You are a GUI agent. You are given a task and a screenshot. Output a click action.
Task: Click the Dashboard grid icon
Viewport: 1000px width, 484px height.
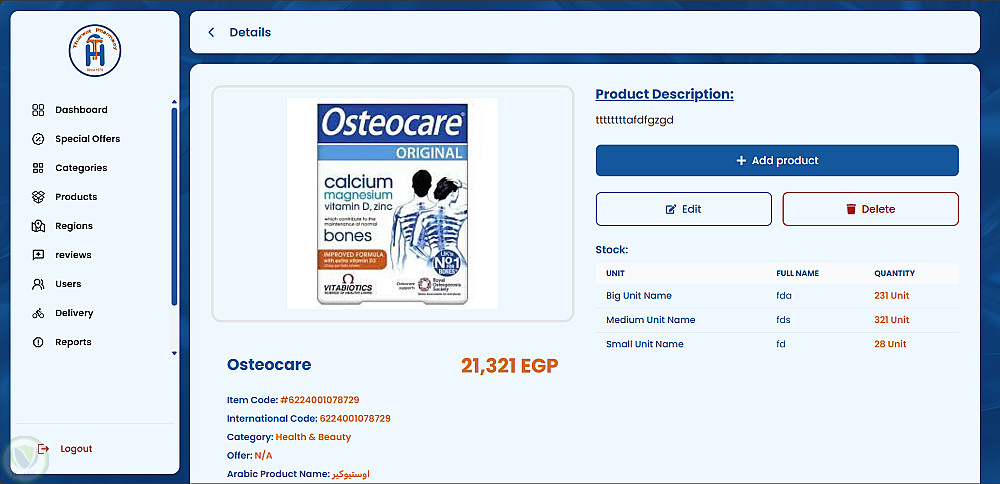pyautogui.click(x=38, y=110)
